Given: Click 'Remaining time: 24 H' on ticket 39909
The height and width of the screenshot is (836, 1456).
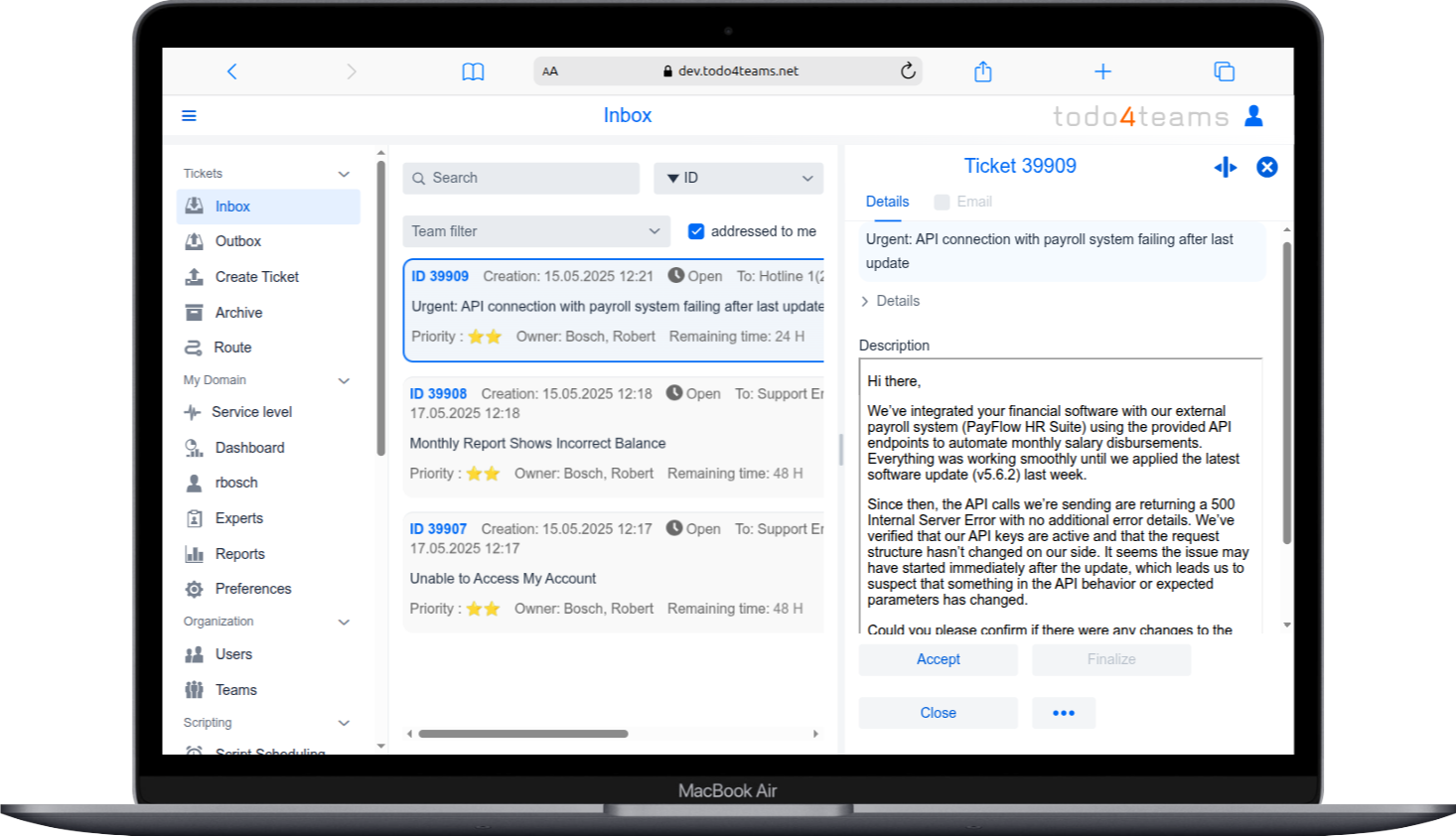Looking at the screenshot, I should (x=737, y=337).
